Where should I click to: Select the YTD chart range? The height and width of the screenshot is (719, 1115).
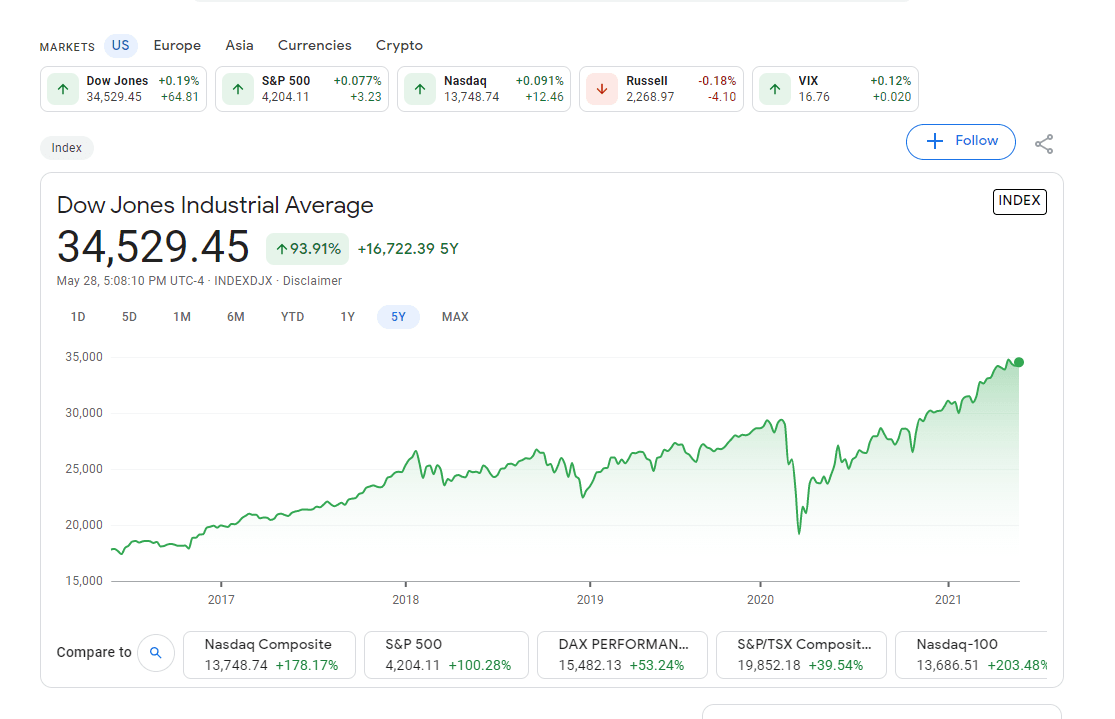point(292,316)
